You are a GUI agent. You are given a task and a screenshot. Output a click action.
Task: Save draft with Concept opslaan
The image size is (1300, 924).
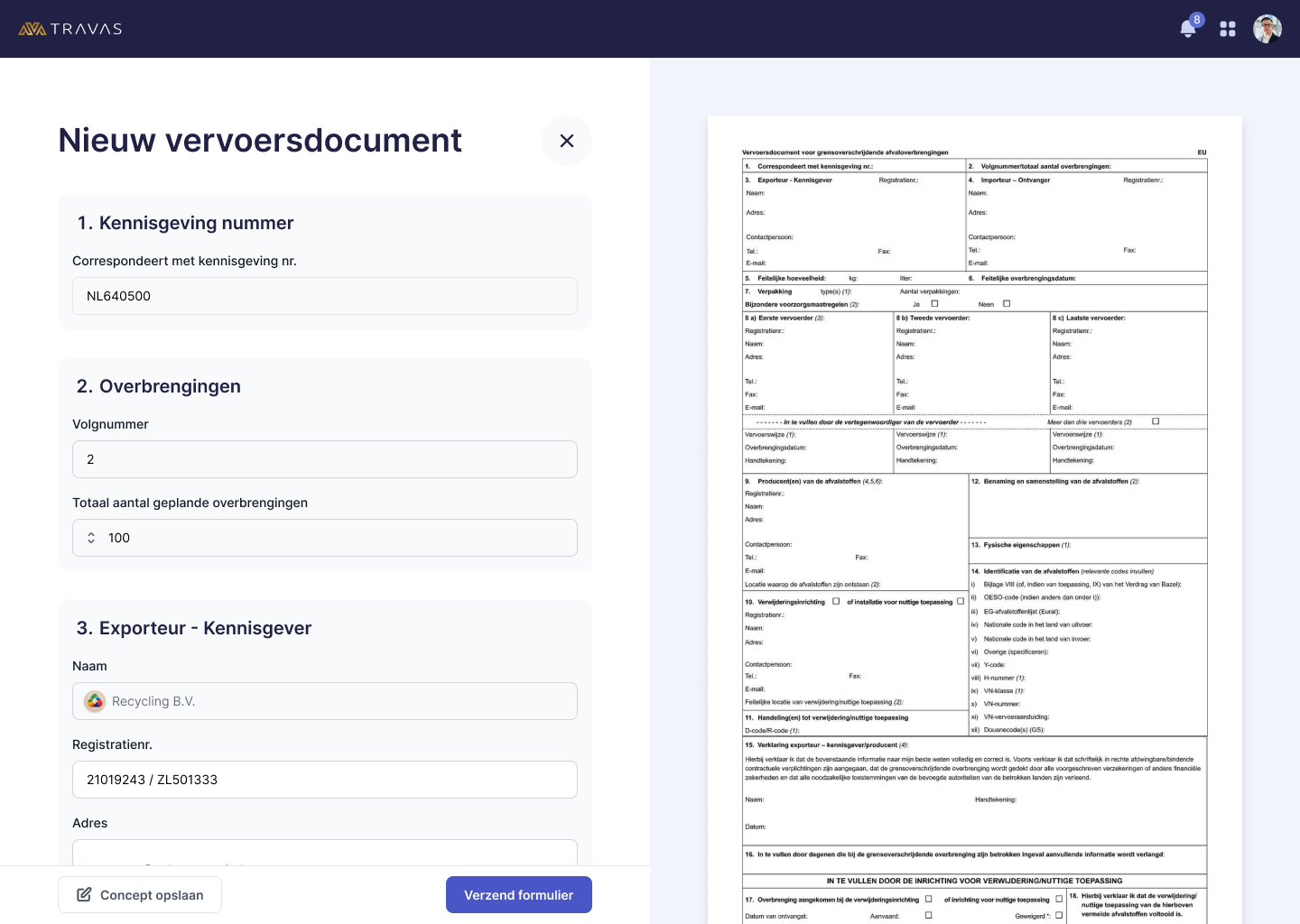point(140,895)
